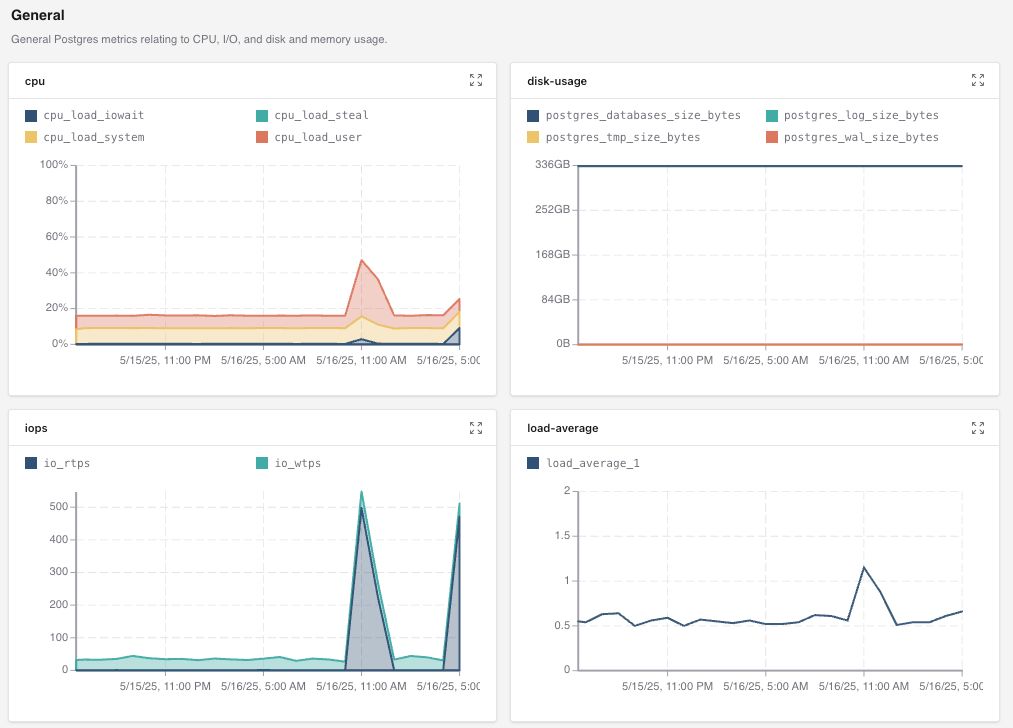Click postgres_wal_size_bytes legend swatch
The width and height of the screenshot is (1013, 728).
[771, 137]
